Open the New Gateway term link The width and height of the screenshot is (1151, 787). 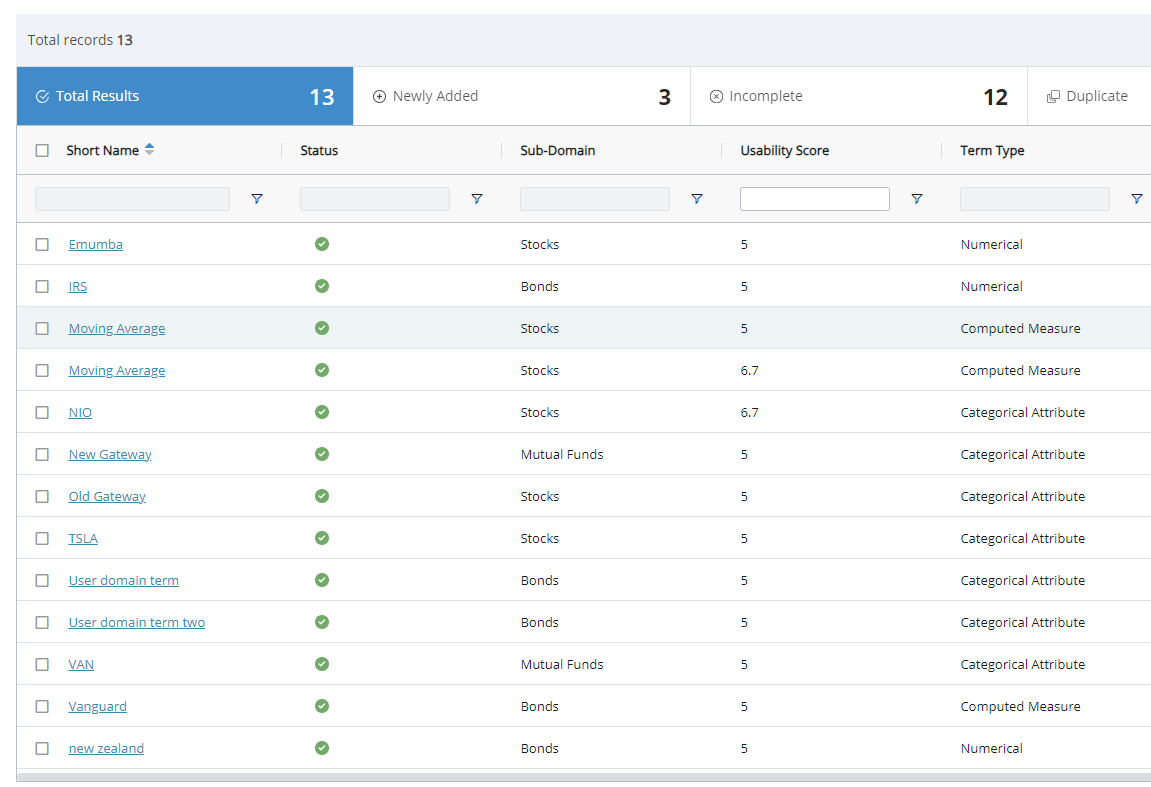(x=110, y=454)
